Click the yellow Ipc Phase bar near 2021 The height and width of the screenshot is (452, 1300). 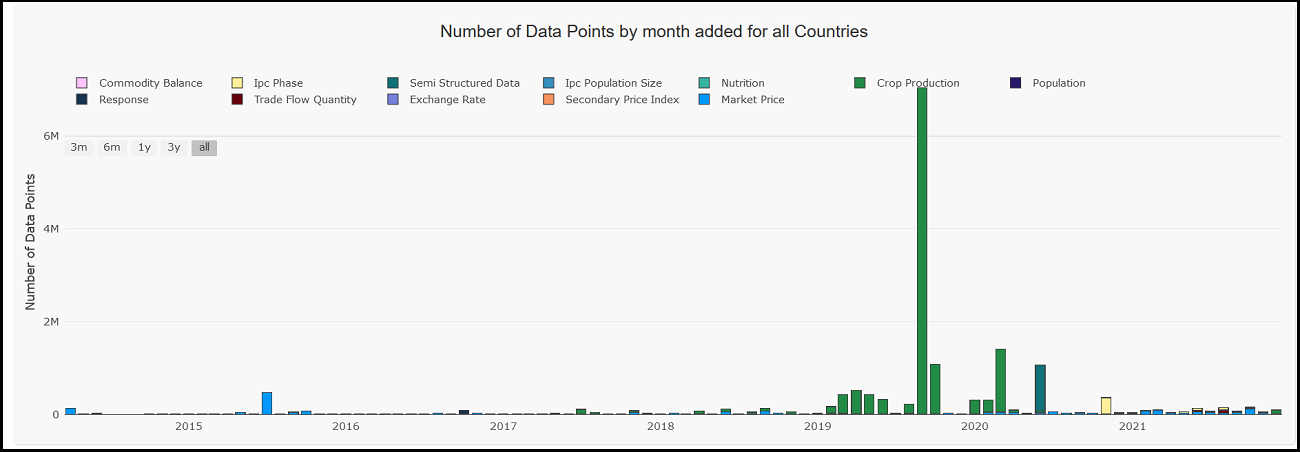[1106, 405]
